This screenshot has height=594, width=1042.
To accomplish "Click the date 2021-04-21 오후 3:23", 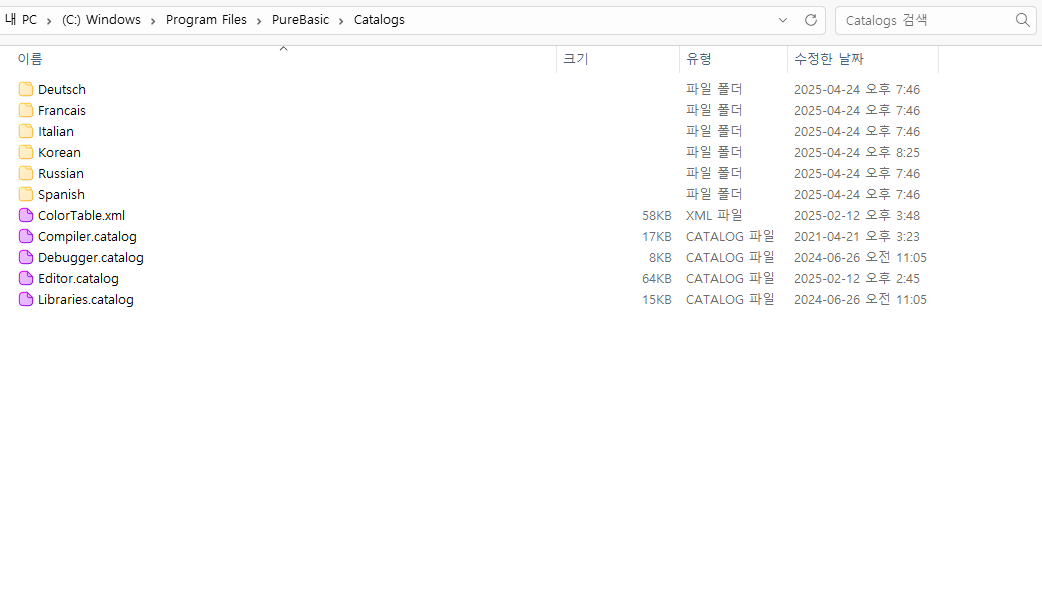I will tap(857, 237).
